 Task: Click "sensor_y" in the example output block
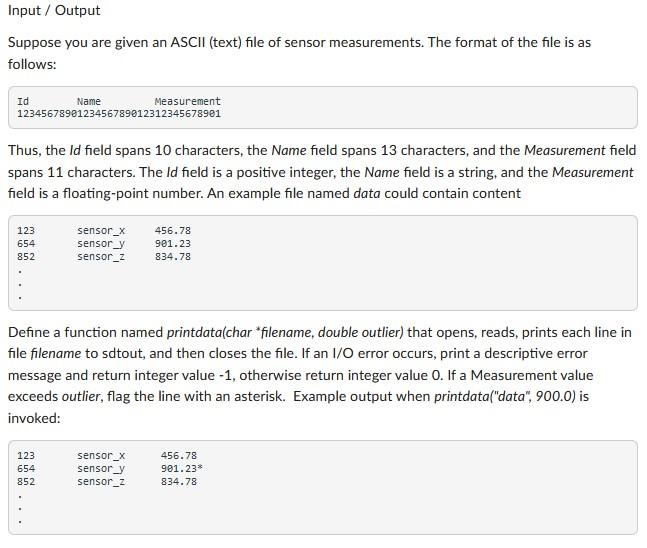click(101, 469)
